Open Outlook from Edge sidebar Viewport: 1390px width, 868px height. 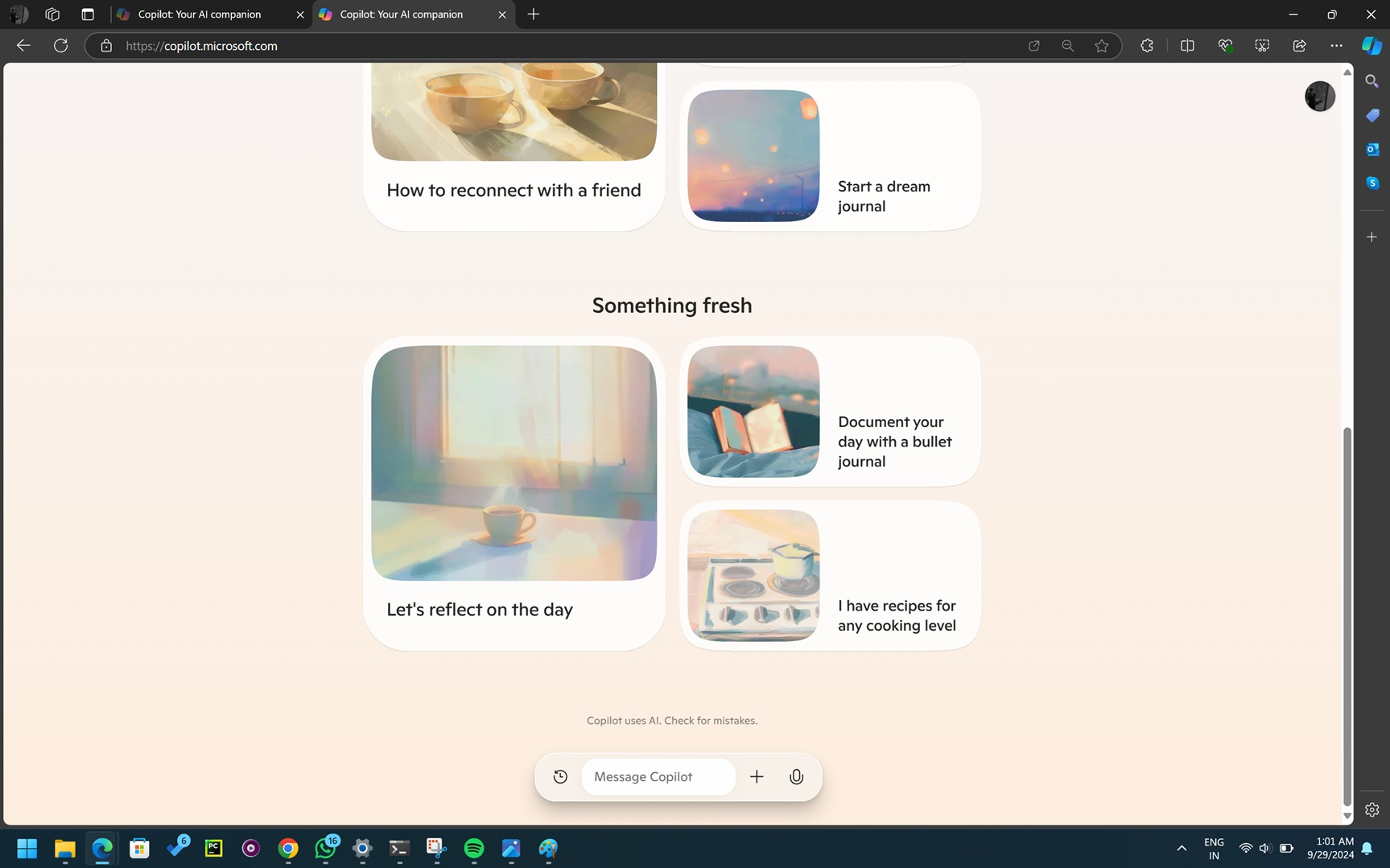[1372, 150]
